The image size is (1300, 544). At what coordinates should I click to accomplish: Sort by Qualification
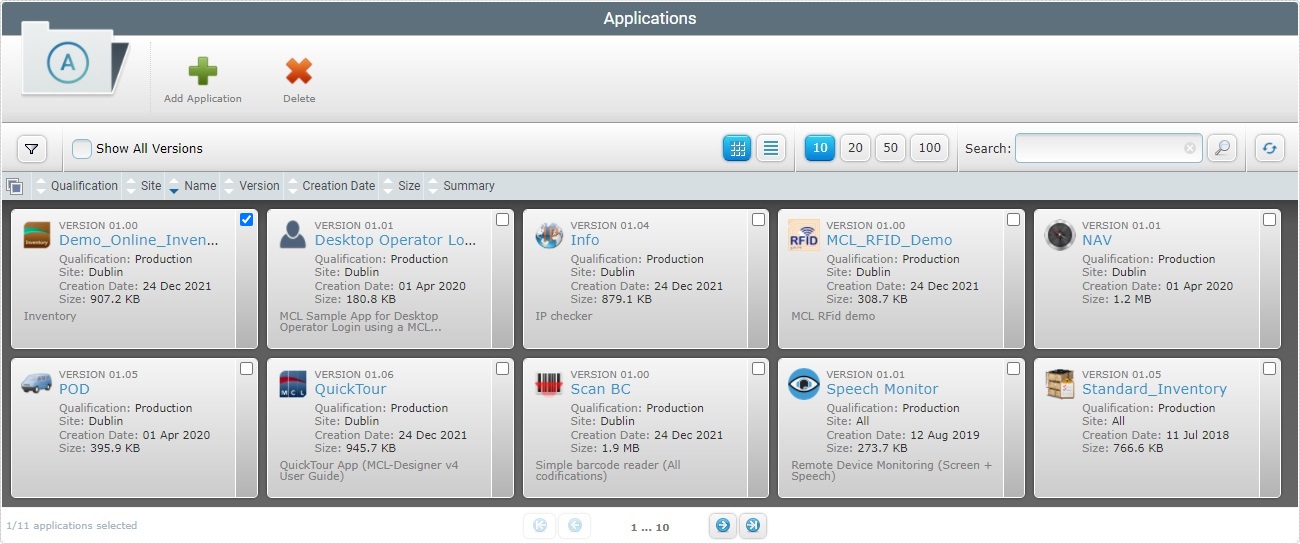click(84, 186)
